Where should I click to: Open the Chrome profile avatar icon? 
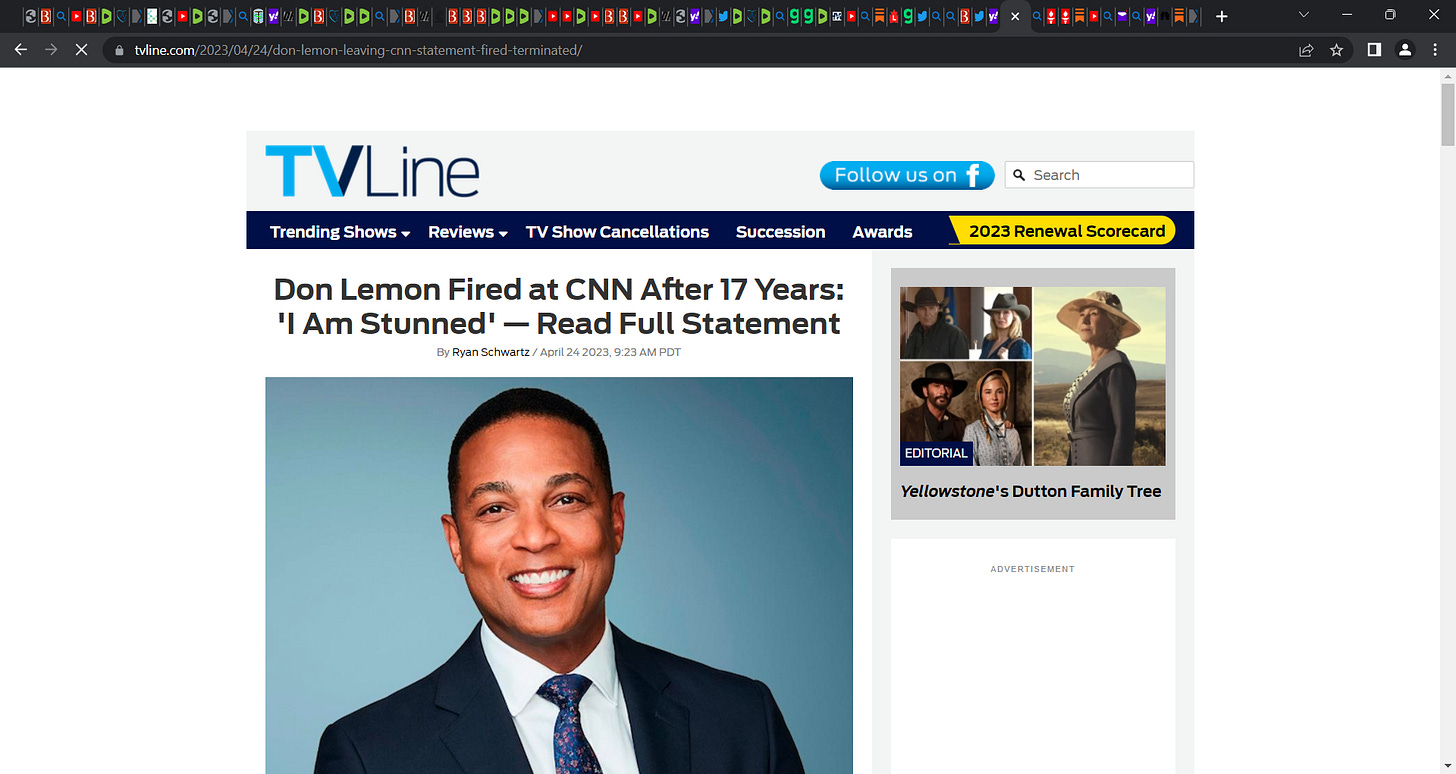coord(1405,50)
